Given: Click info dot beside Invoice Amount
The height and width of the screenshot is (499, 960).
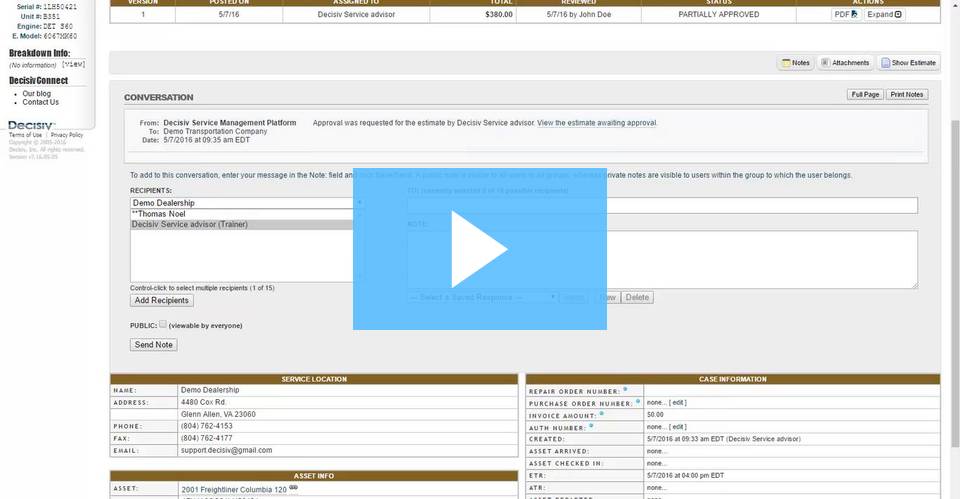Looking at the screenshot, I should tap(602, 414).
